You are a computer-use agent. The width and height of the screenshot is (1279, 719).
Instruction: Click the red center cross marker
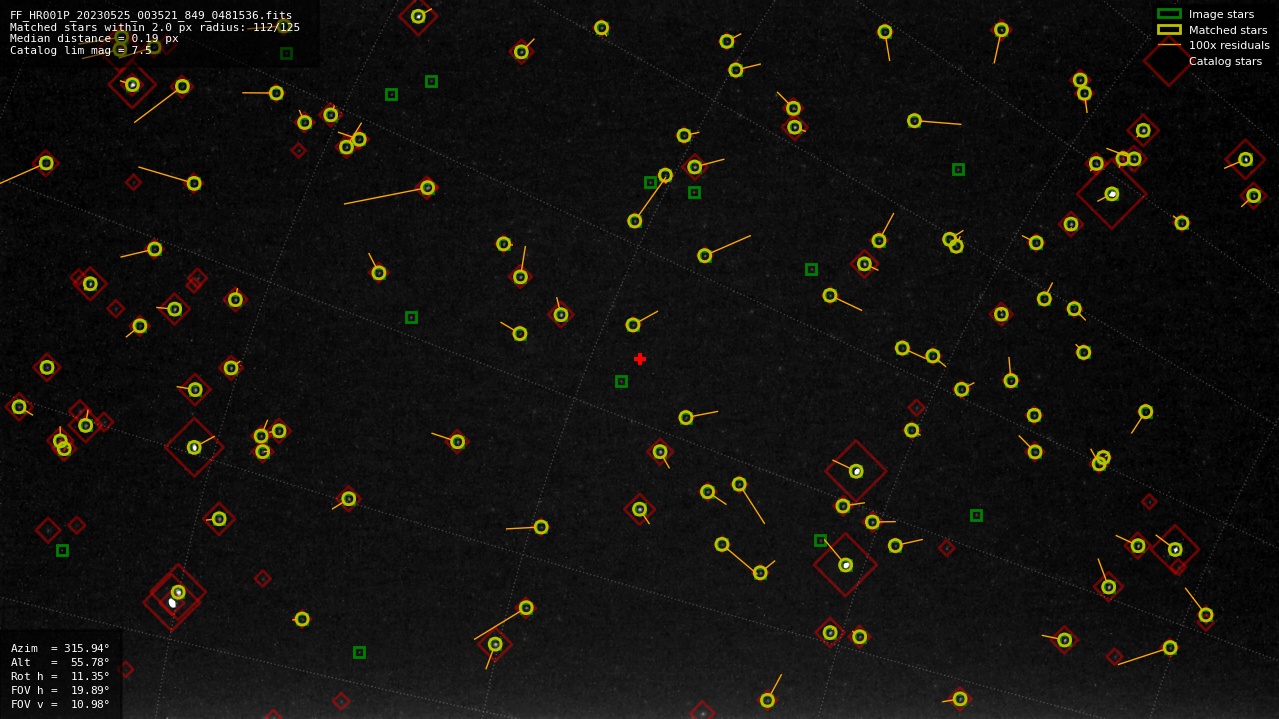tap(640, 359)
